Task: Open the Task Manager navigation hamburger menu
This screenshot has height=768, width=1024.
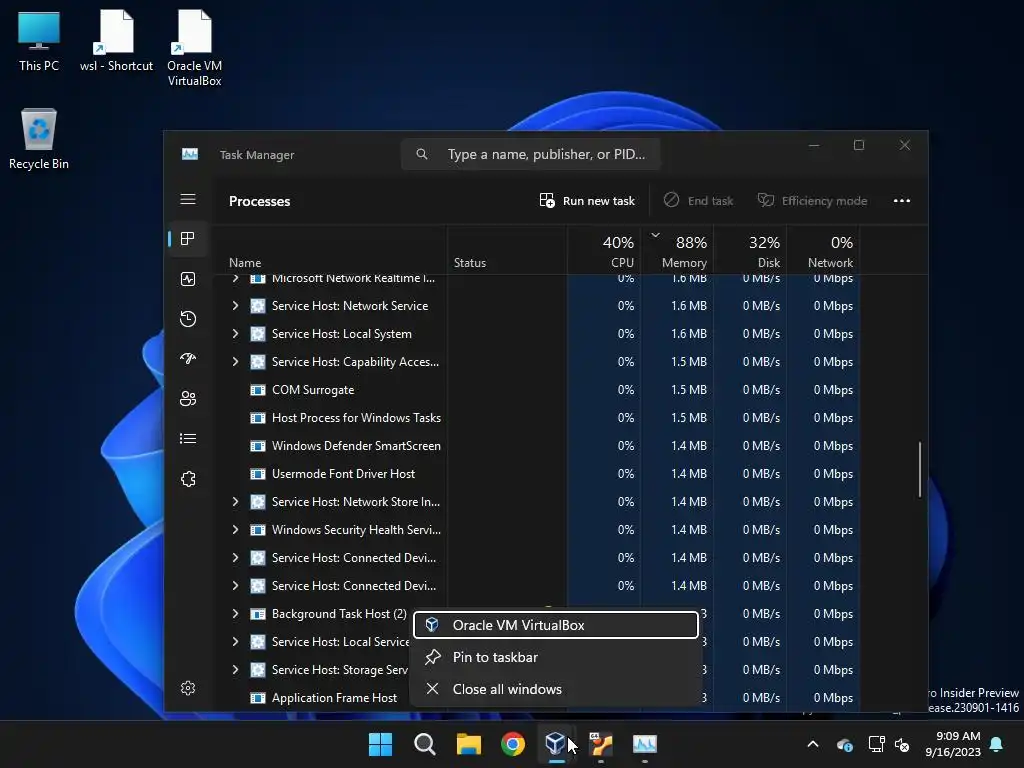Action: point(188,199)
